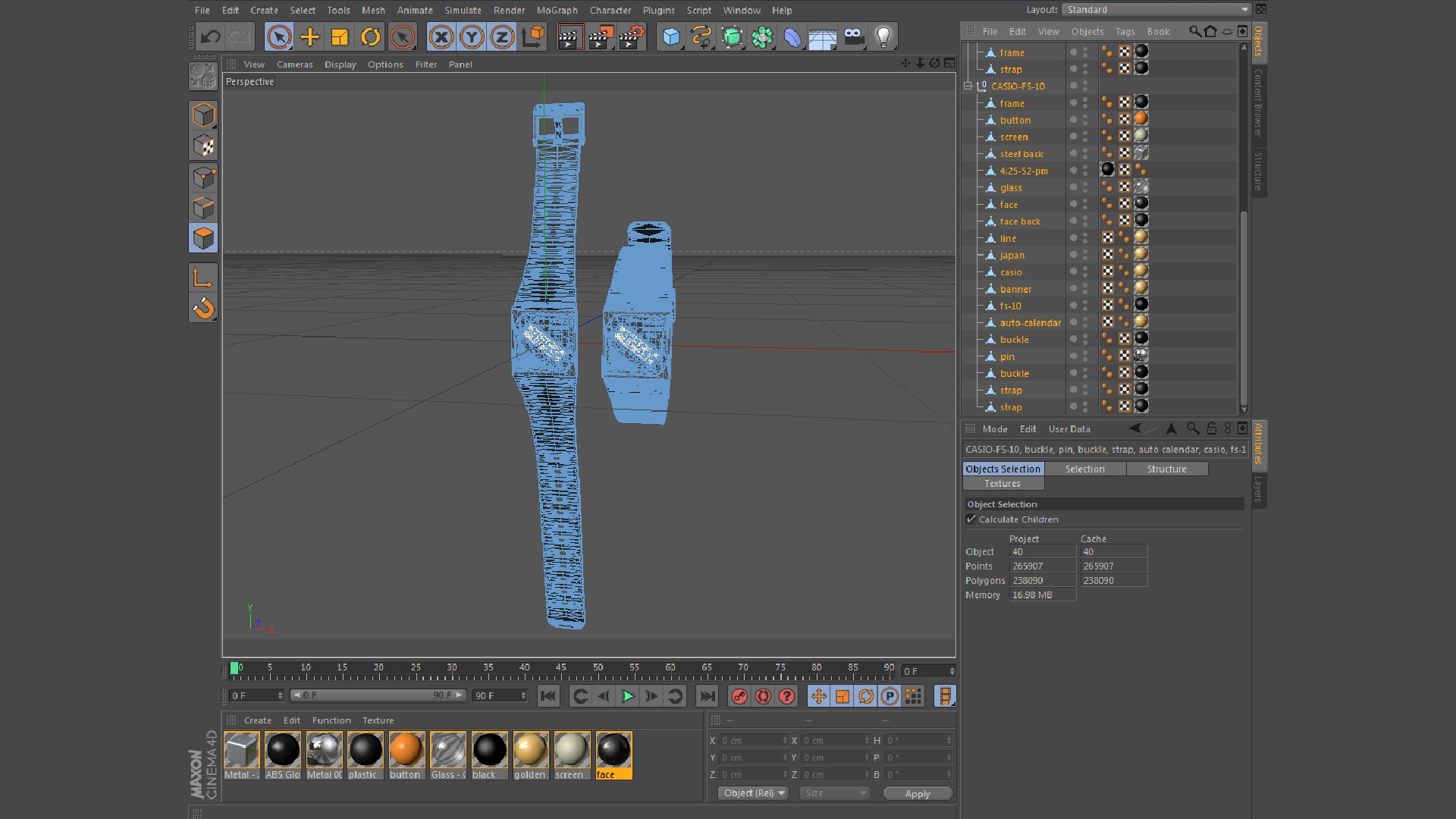Select the Move tool in toolbar
This screenshot has width=1456, height=819.
309,36
